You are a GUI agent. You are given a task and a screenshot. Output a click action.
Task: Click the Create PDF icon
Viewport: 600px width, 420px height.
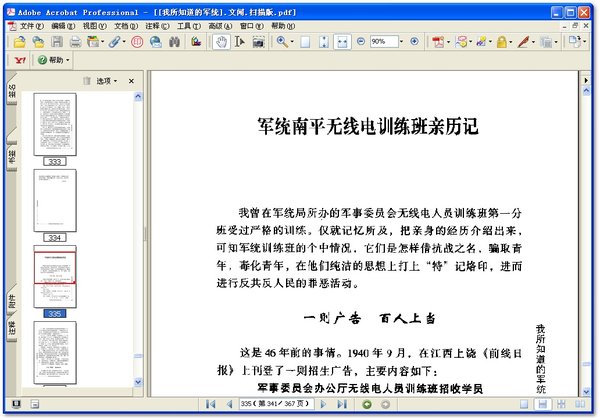click(438, 42)
